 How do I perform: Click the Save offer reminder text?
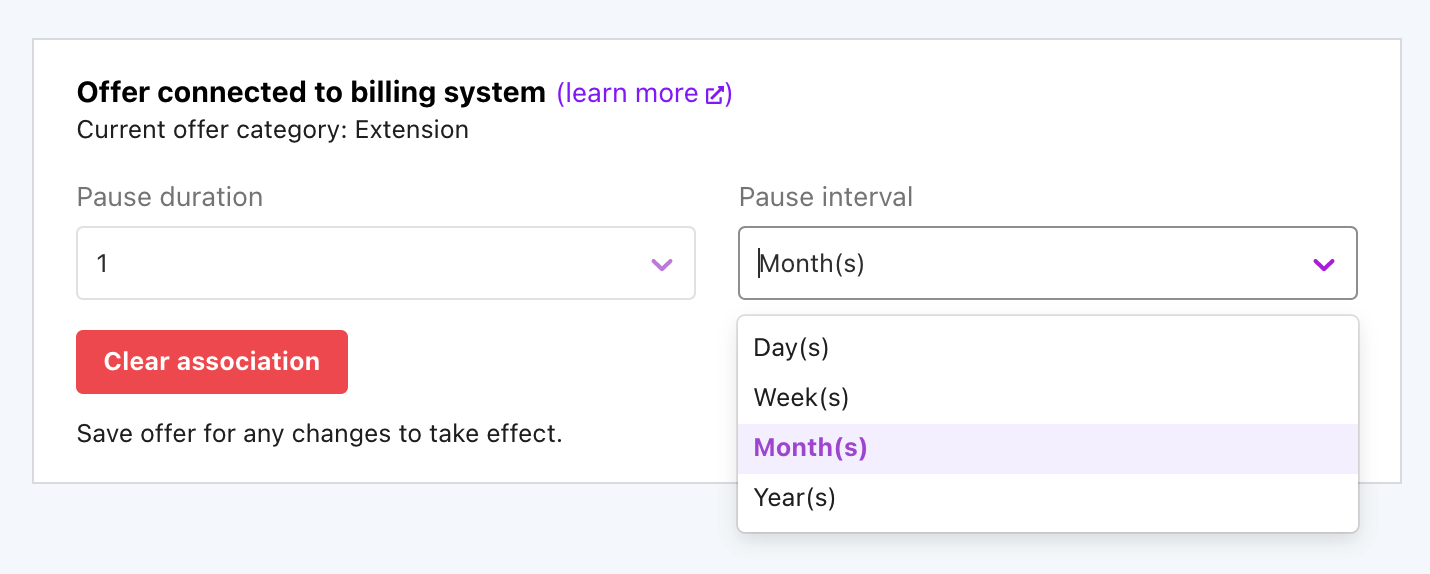pos(319,434)
